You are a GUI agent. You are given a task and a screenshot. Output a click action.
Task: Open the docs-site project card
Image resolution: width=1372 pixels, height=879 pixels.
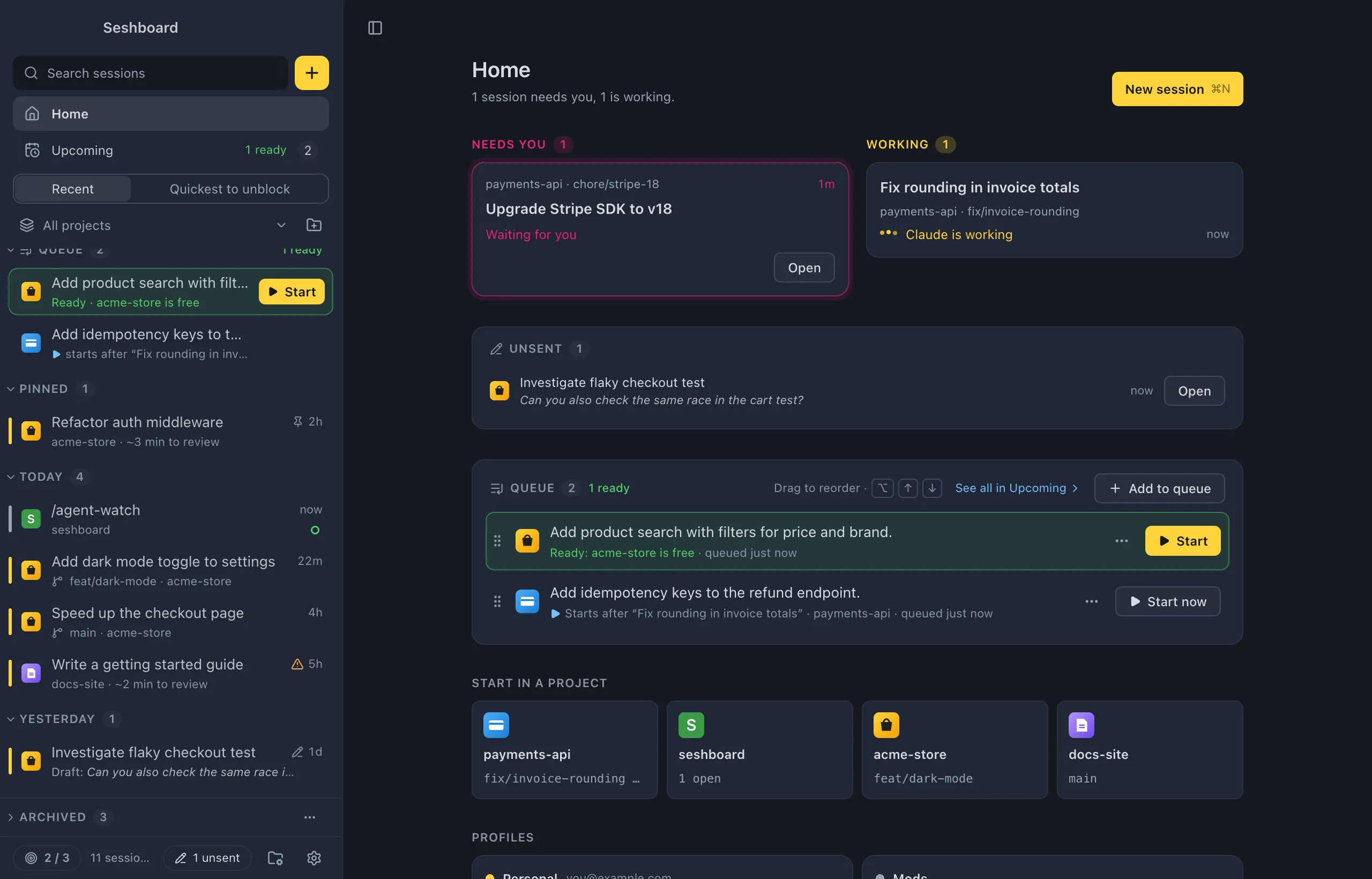tap(1150, 749)
